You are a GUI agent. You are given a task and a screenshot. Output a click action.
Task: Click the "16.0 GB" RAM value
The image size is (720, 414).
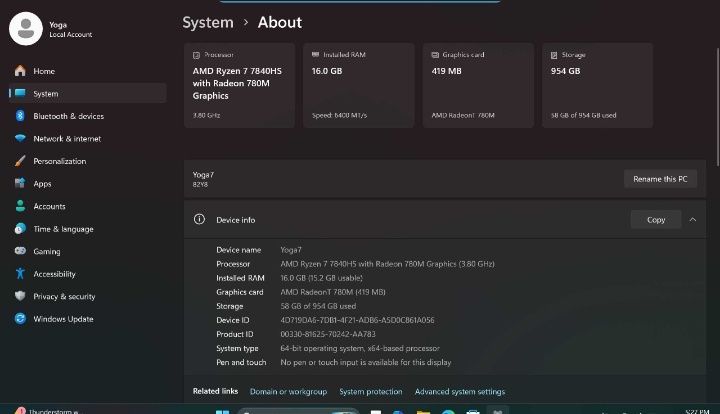tap(327, 71)
